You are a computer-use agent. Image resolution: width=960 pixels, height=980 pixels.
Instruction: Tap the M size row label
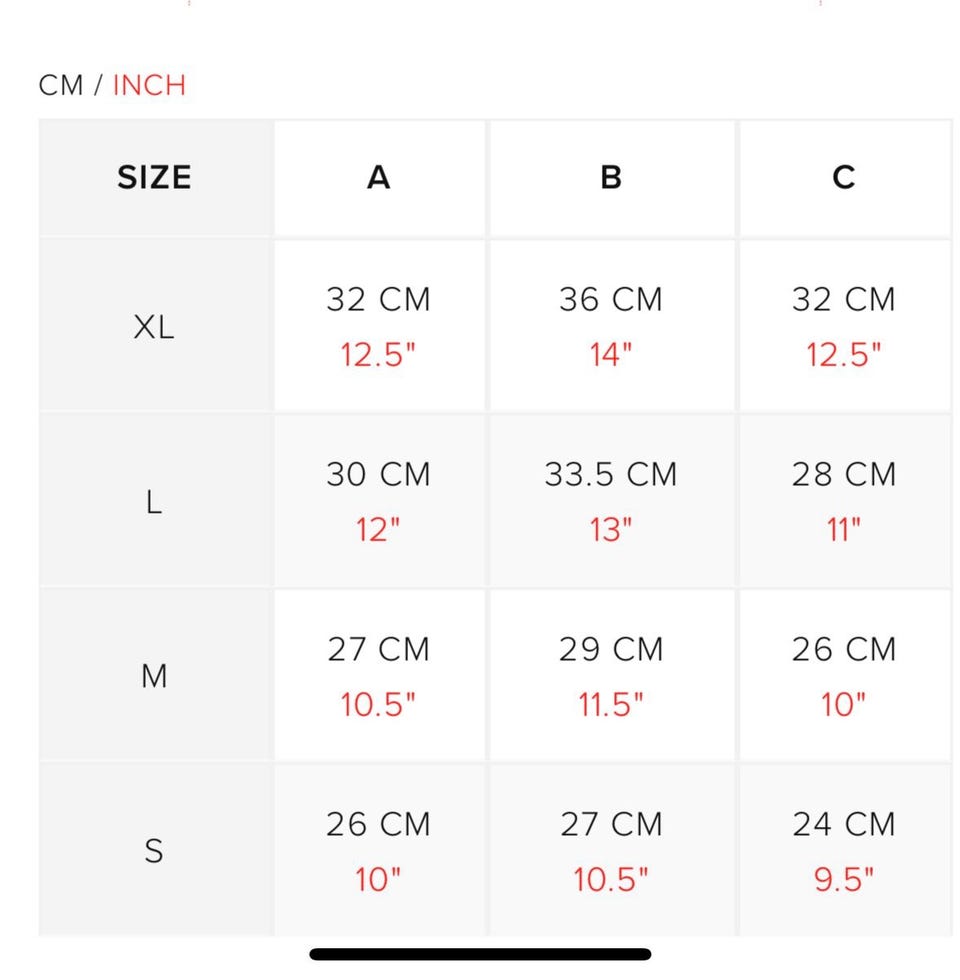pos(154,676)
